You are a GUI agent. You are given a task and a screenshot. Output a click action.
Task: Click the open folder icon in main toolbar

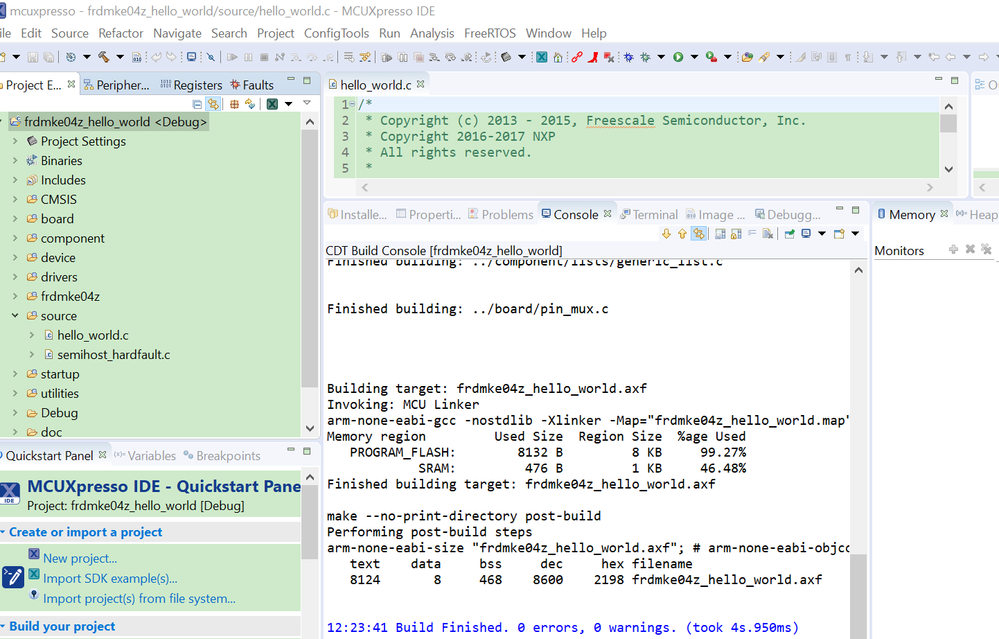point(747,57)
